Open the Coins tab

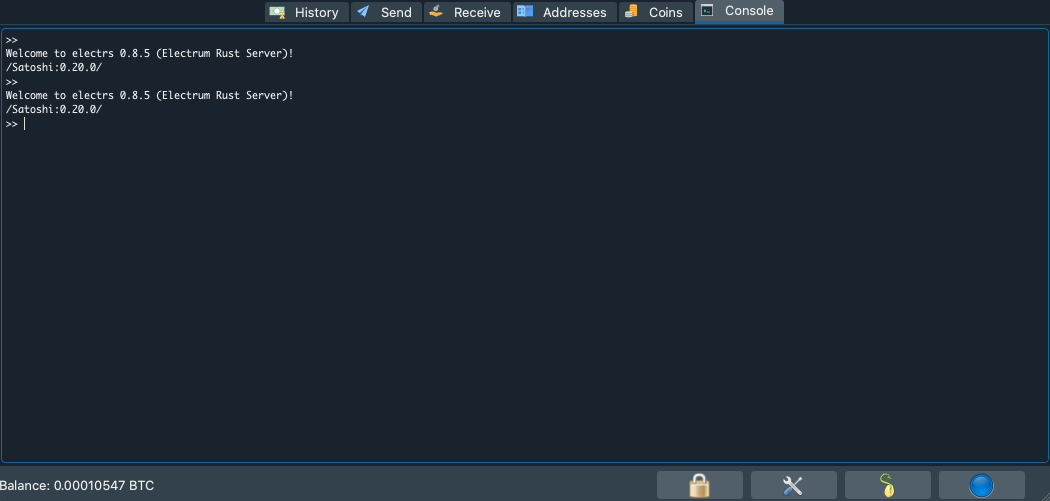point(656,12)
